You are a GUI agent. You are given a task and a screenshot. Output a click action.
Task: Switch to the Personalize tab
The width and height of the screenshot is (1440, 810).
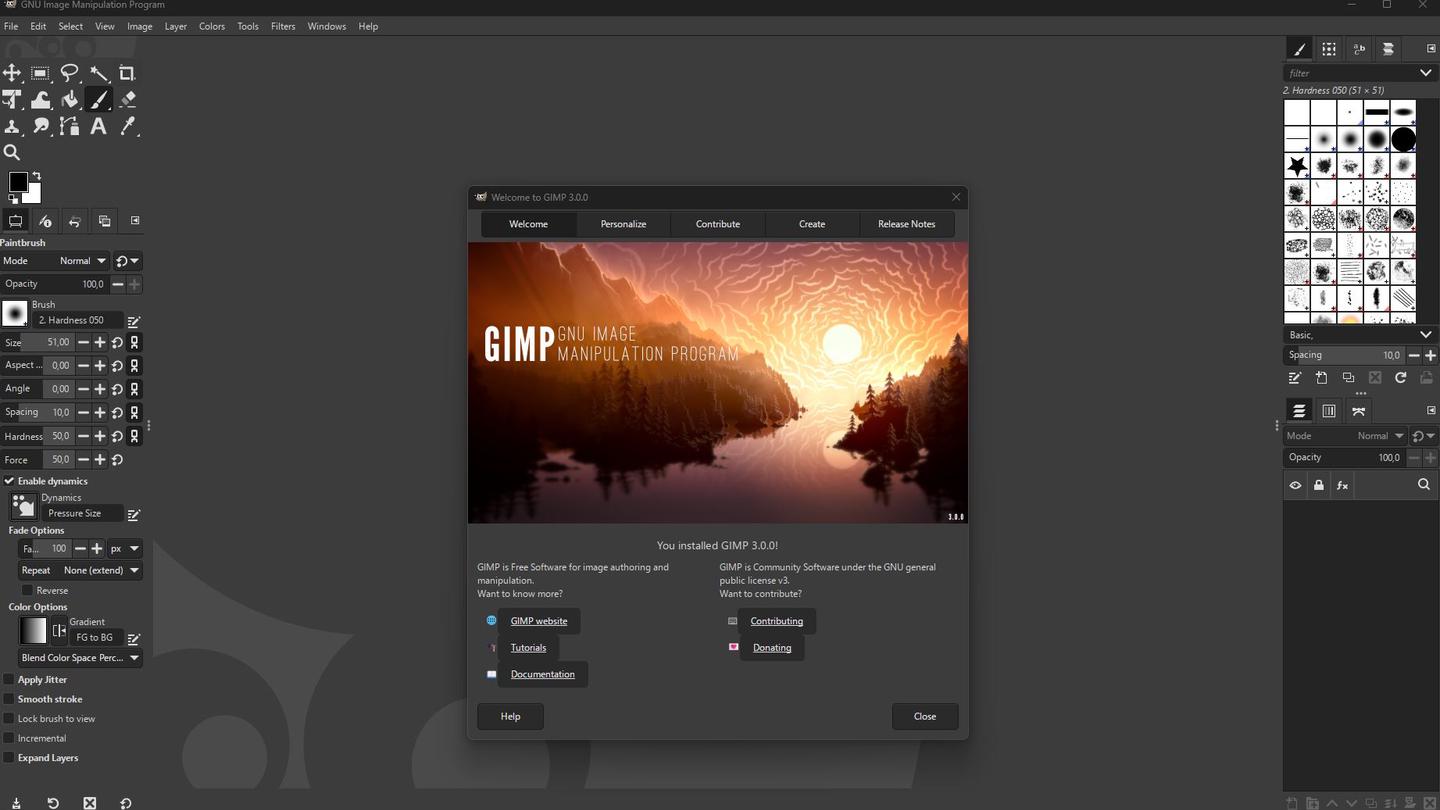point(623,223)
